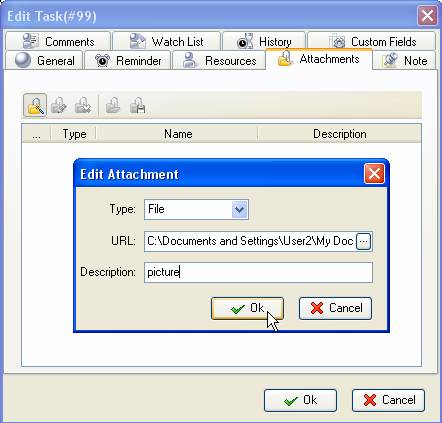Open the Type dropdown showing File
Image resolution: width=442 pixels, height=423 pixels.
coord(196,209)
